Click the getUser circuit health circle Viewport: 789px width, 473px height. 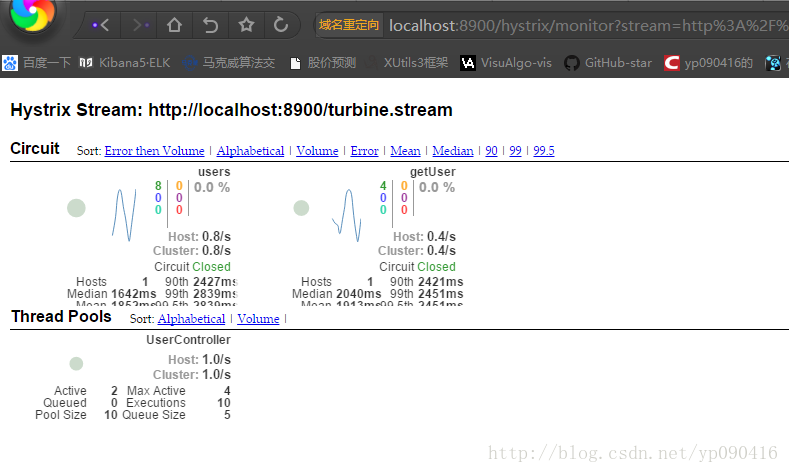tap(301, 208)
